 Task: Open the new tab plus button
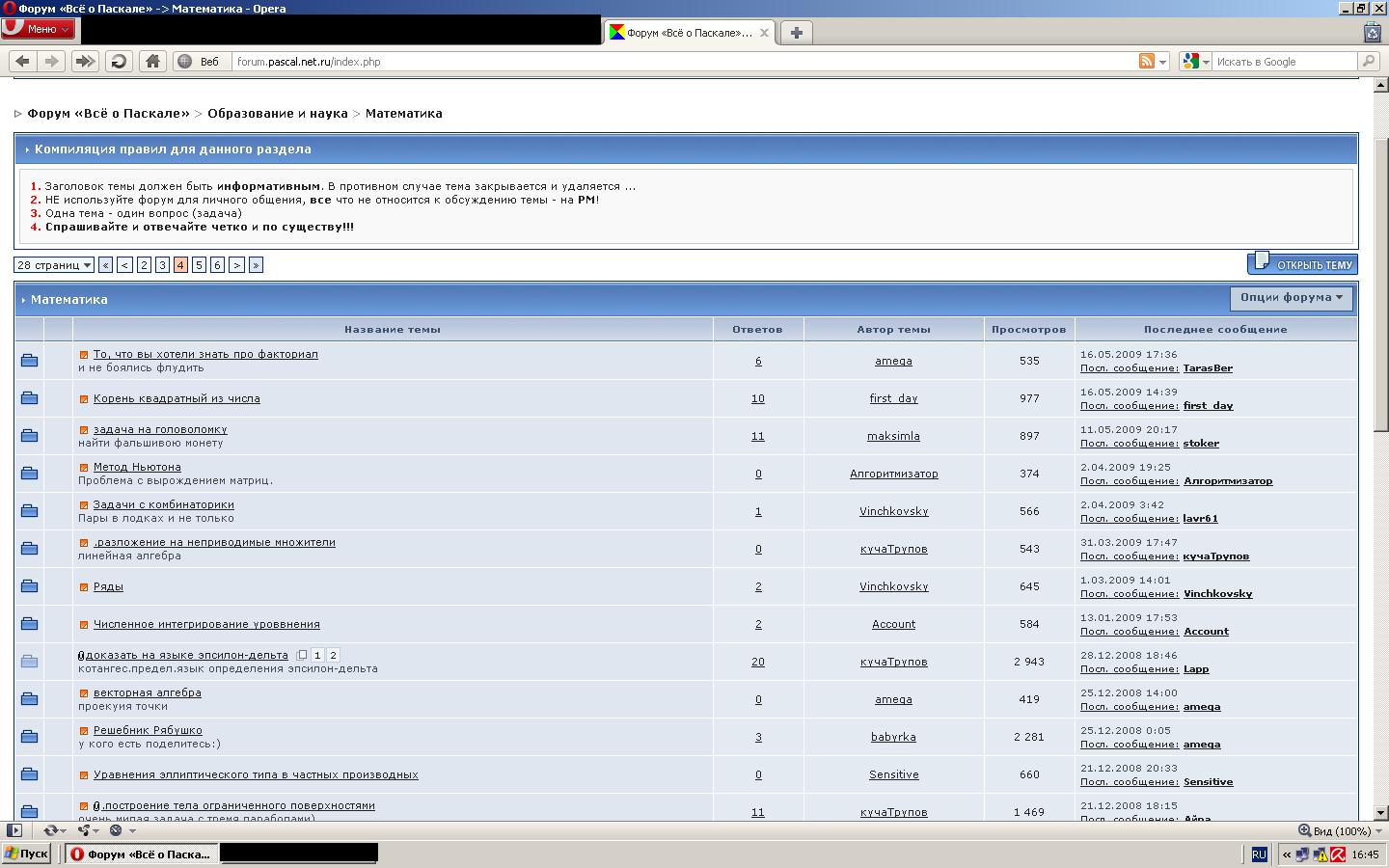tap(796, 33)
